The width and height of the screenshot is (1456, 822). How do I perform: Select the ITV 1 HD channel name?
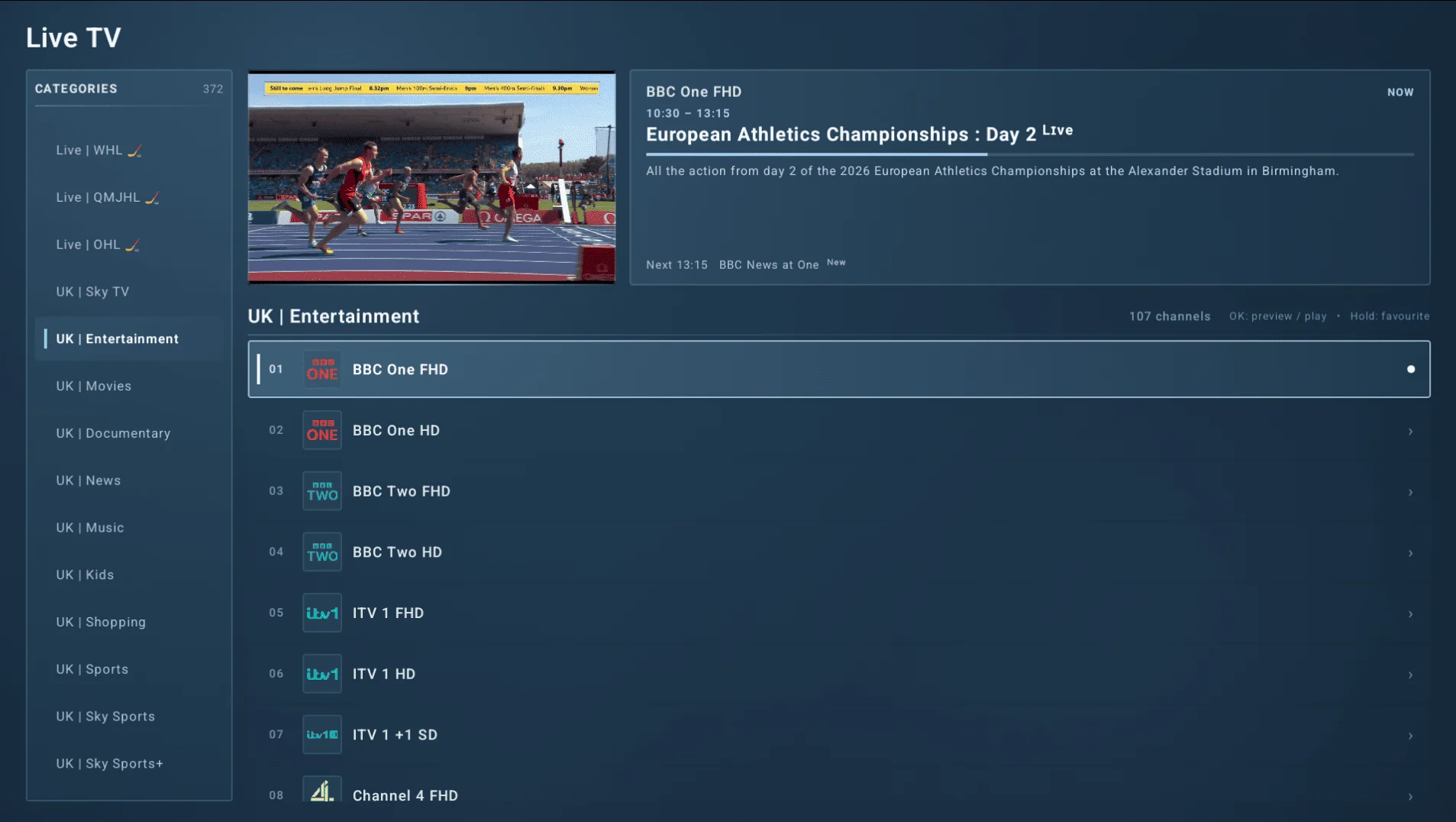[383, 674]
